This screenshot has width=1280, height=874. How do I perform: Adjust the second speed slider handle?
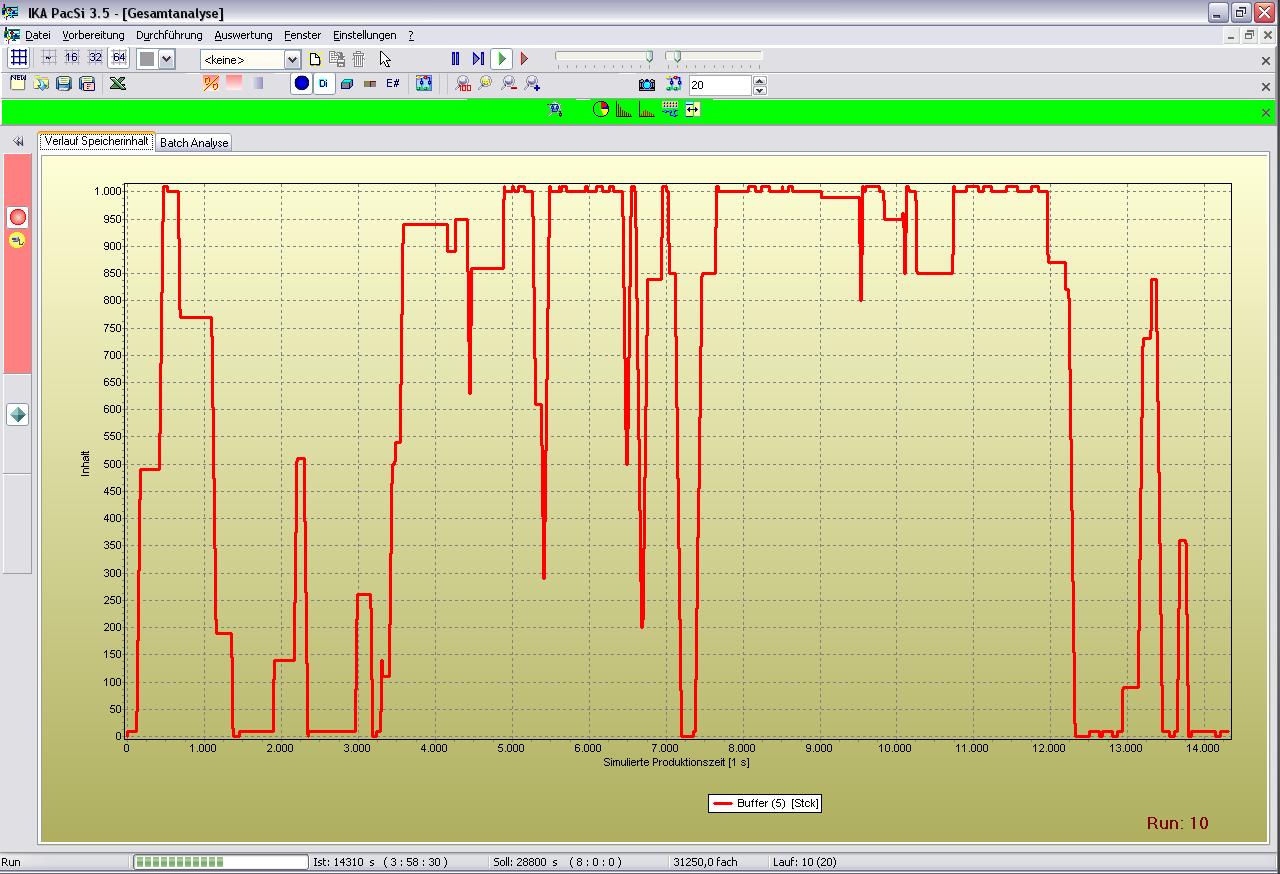[x=677, y=58]
